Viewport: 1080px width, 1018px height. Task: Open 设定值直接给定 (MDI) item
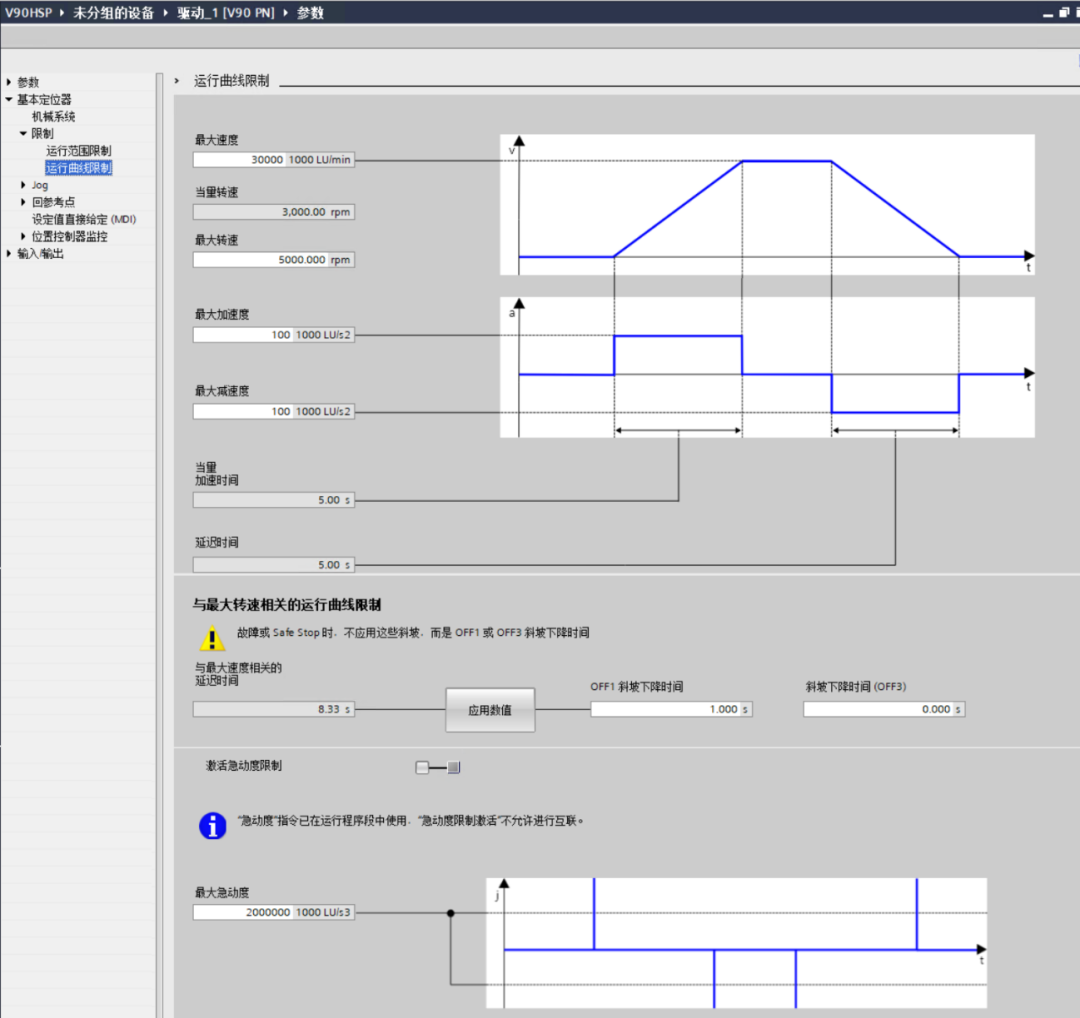[84, 219]
